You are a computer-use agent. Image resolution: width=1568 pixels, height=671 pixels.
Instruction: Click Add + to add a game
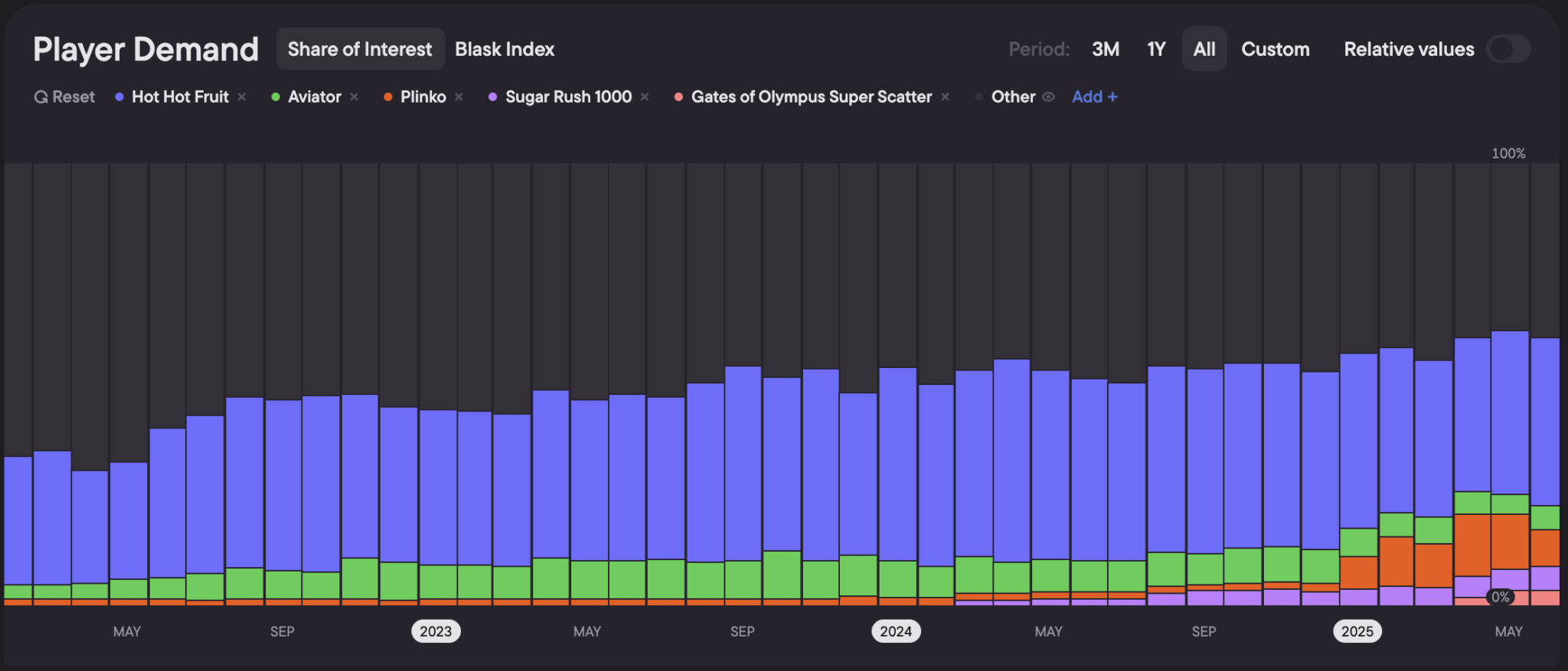click(1095, 97)
